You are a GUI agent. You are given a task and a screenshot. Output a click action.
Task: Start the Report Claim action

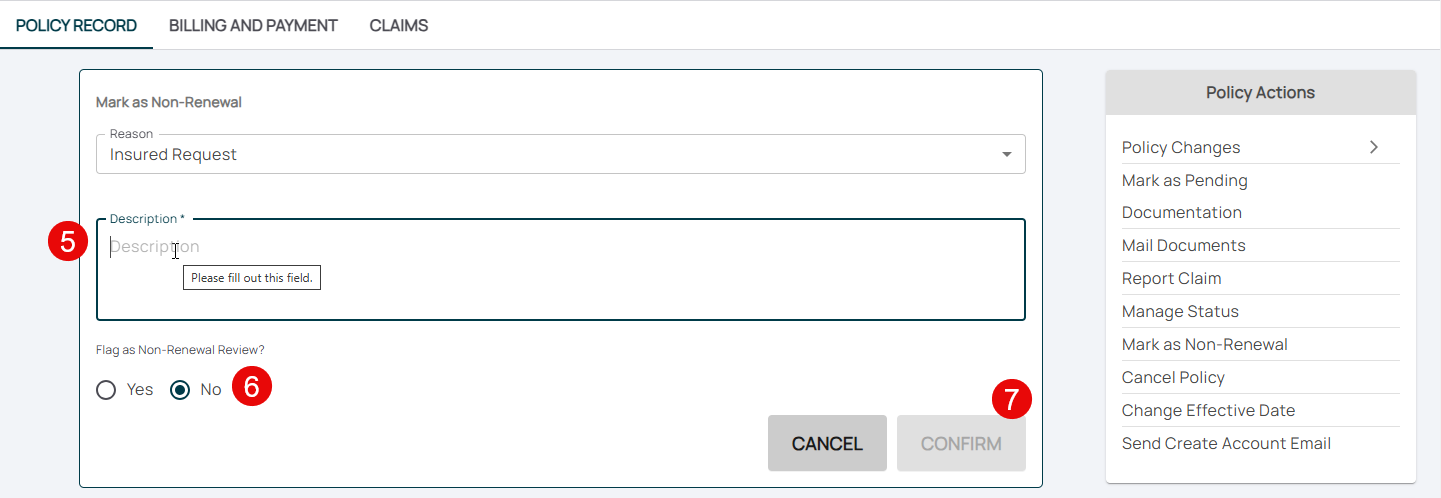[1171, 279]
